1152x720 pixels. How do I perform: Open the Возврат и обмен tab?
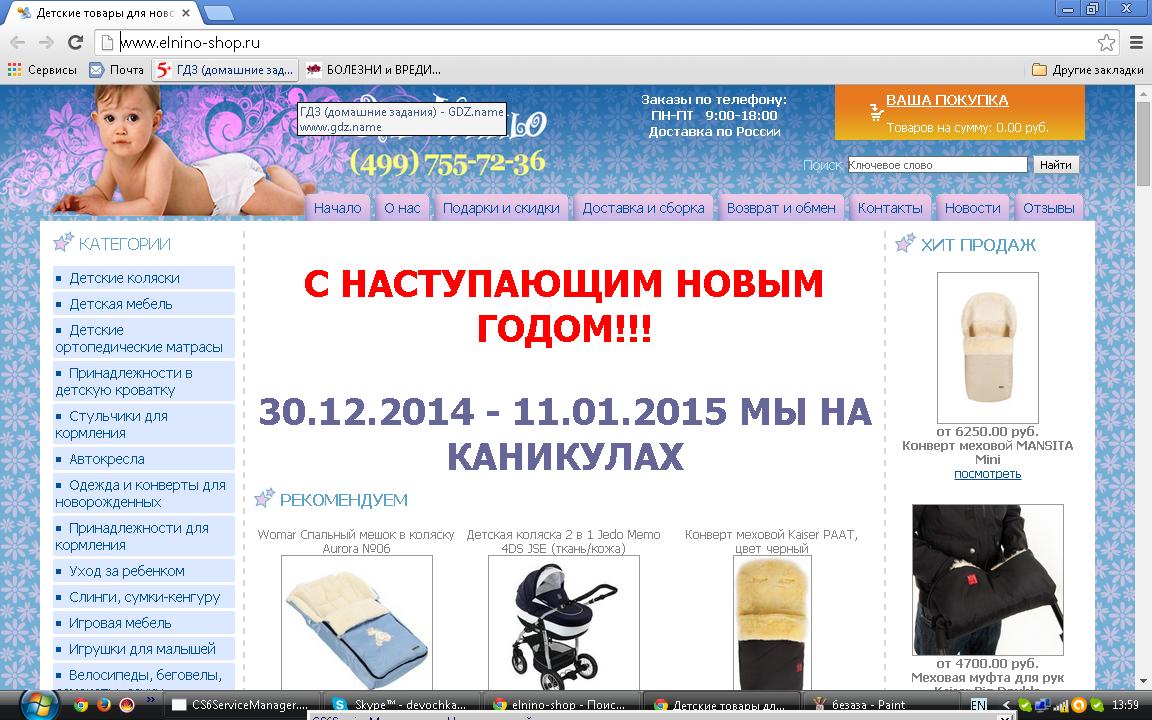[x=781, y=208]
